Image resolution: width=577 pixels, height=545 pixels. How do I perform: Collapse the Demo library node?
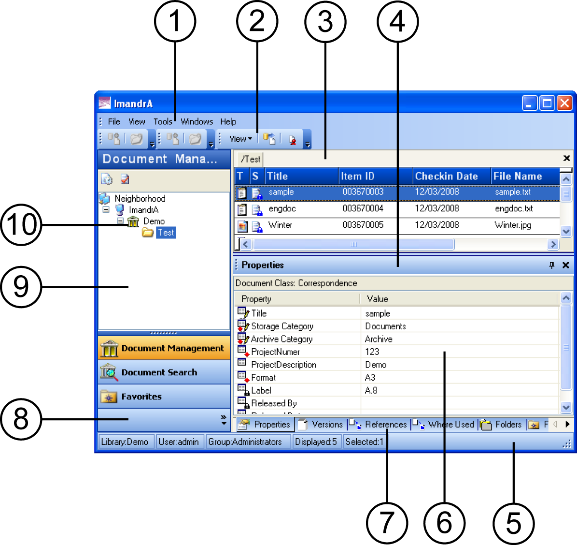120,221
